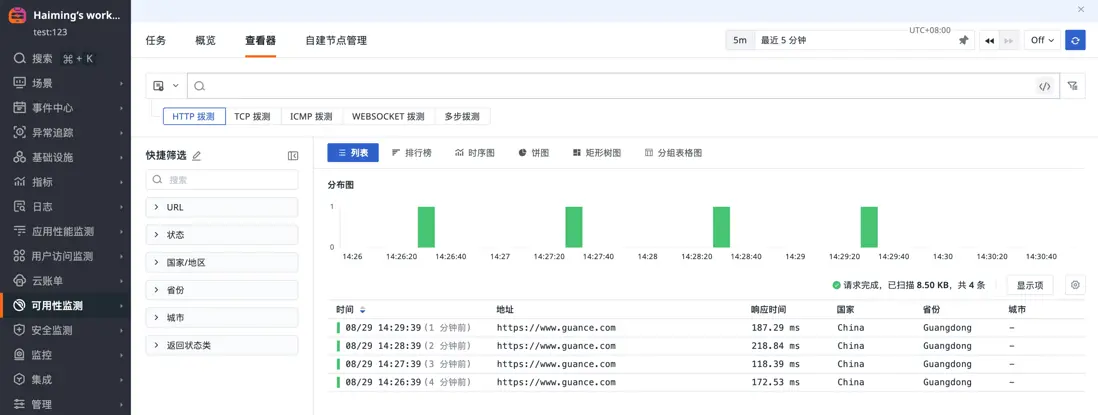Expand the 国家/地区 filter group
The height and width of the screenshot is (415, 1098).
pos(222,262)
